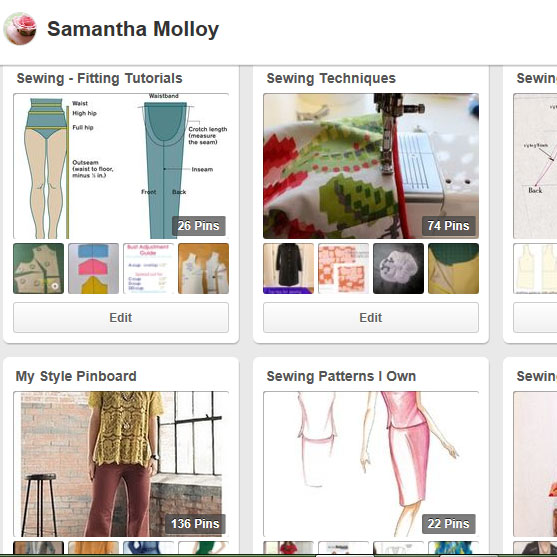Select the orange floral fabric thumbnail
The height and width of the screenshot is (557, 557).
coord(344,269)
